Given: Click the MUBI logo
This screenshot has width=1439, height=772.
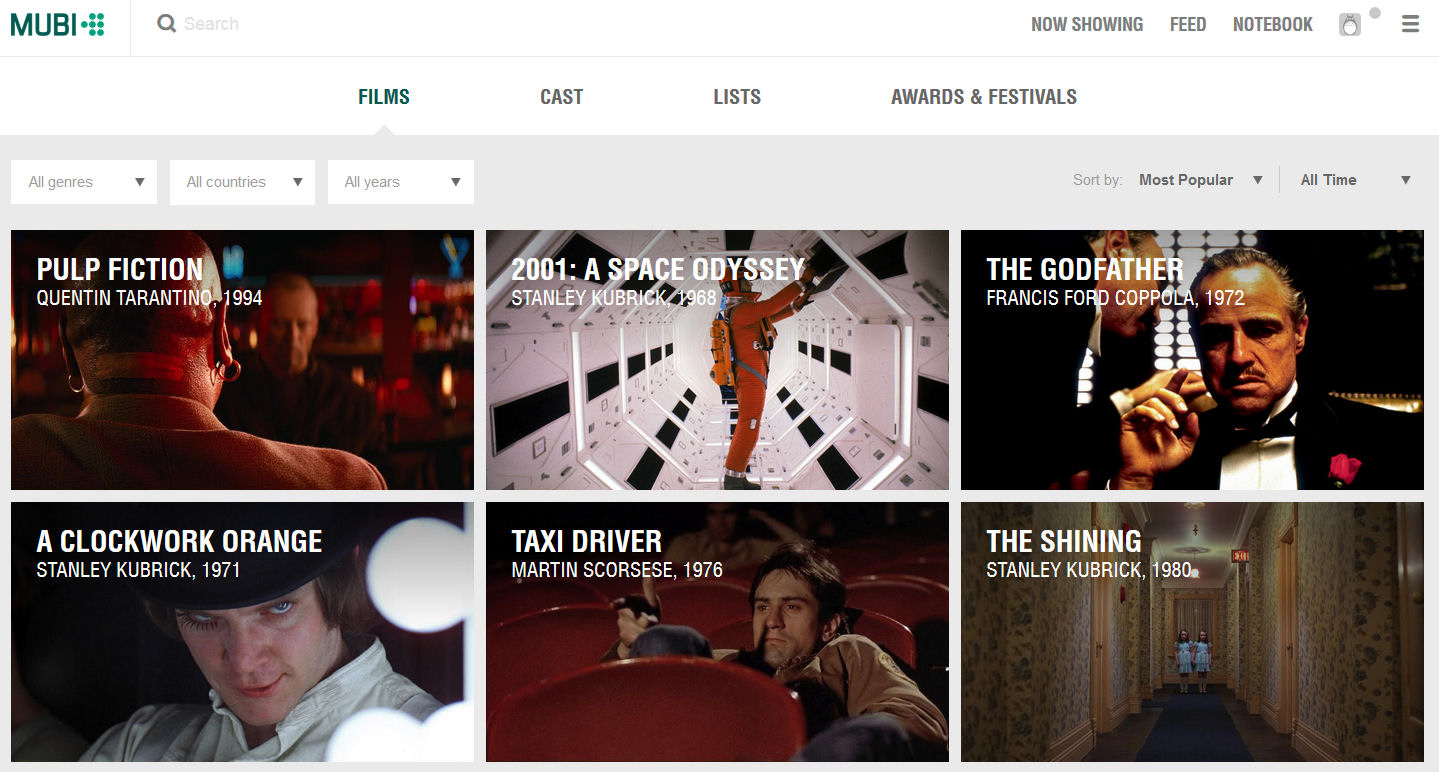Looking at the screenshot, I should [x=57, y=25].
